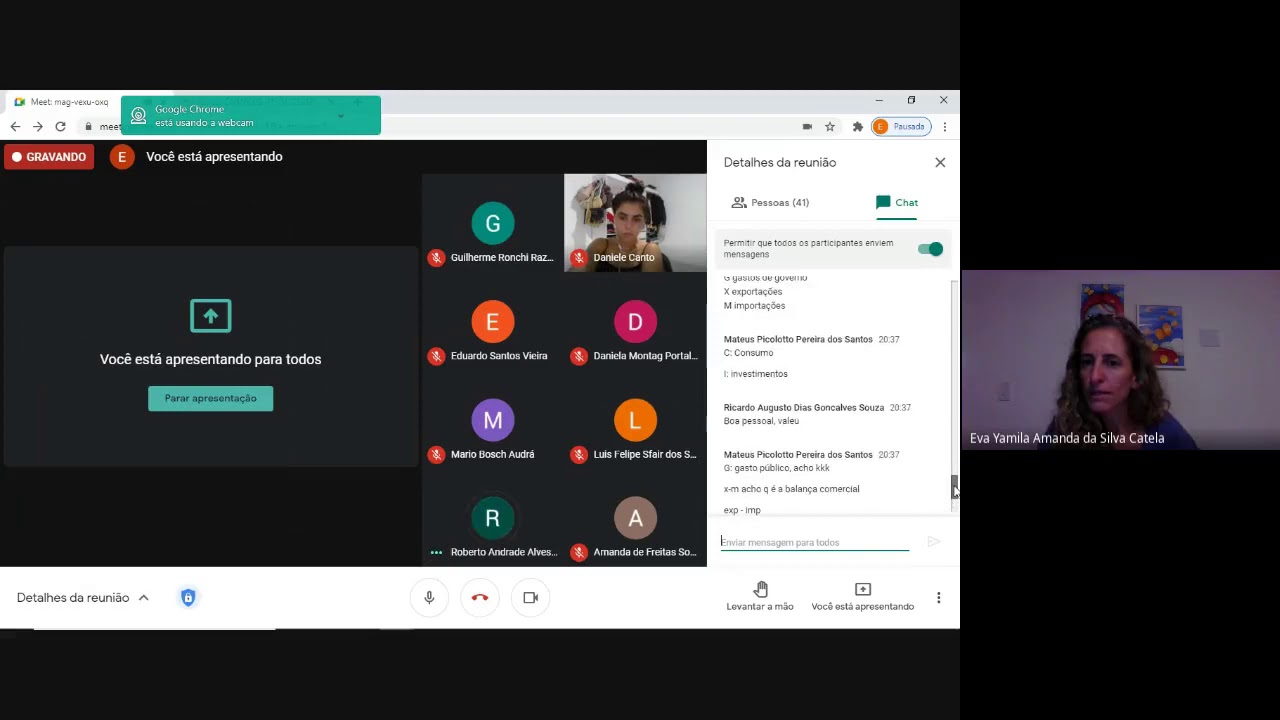Select Luis Felipe Sfair's participant tile

pyautogui.click(x=635, y=420)
